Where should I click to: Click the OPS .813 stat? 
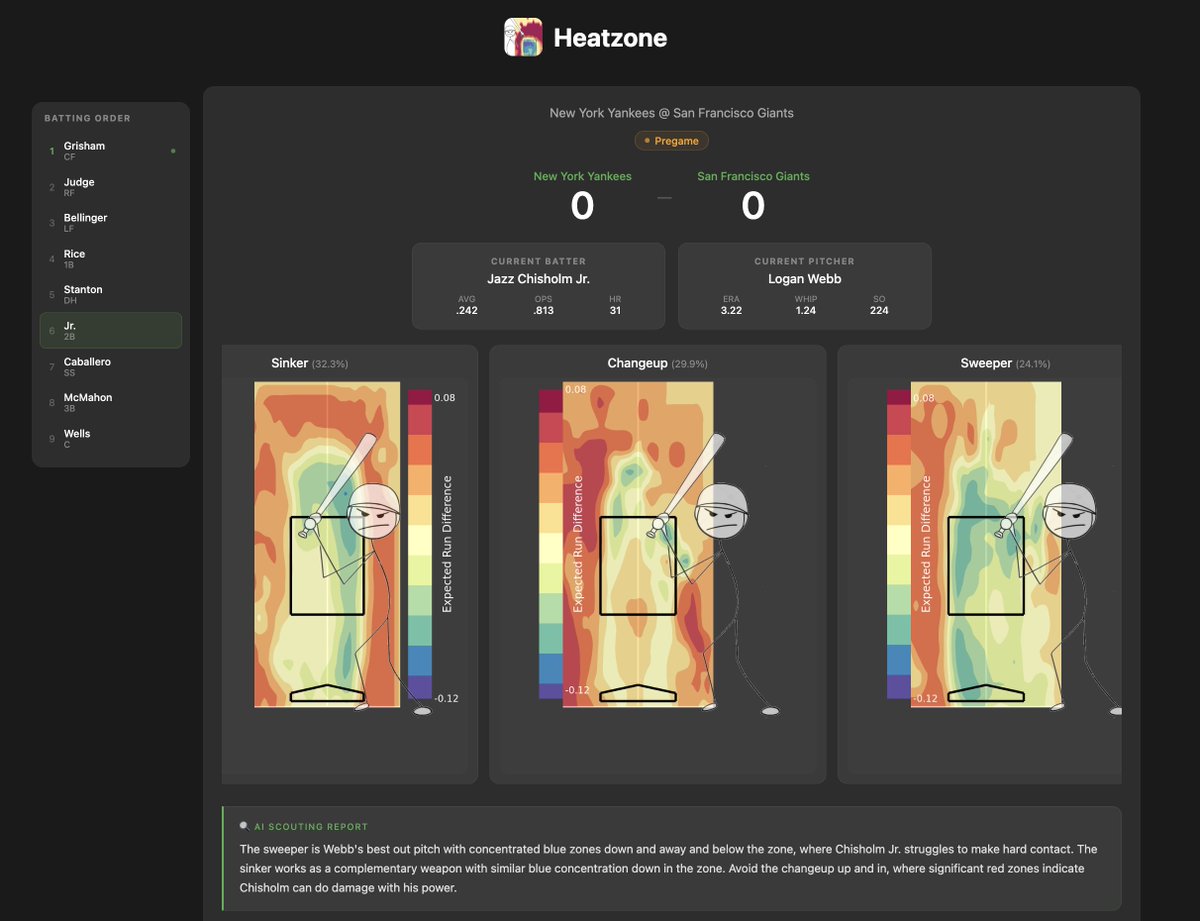[543, 305]
